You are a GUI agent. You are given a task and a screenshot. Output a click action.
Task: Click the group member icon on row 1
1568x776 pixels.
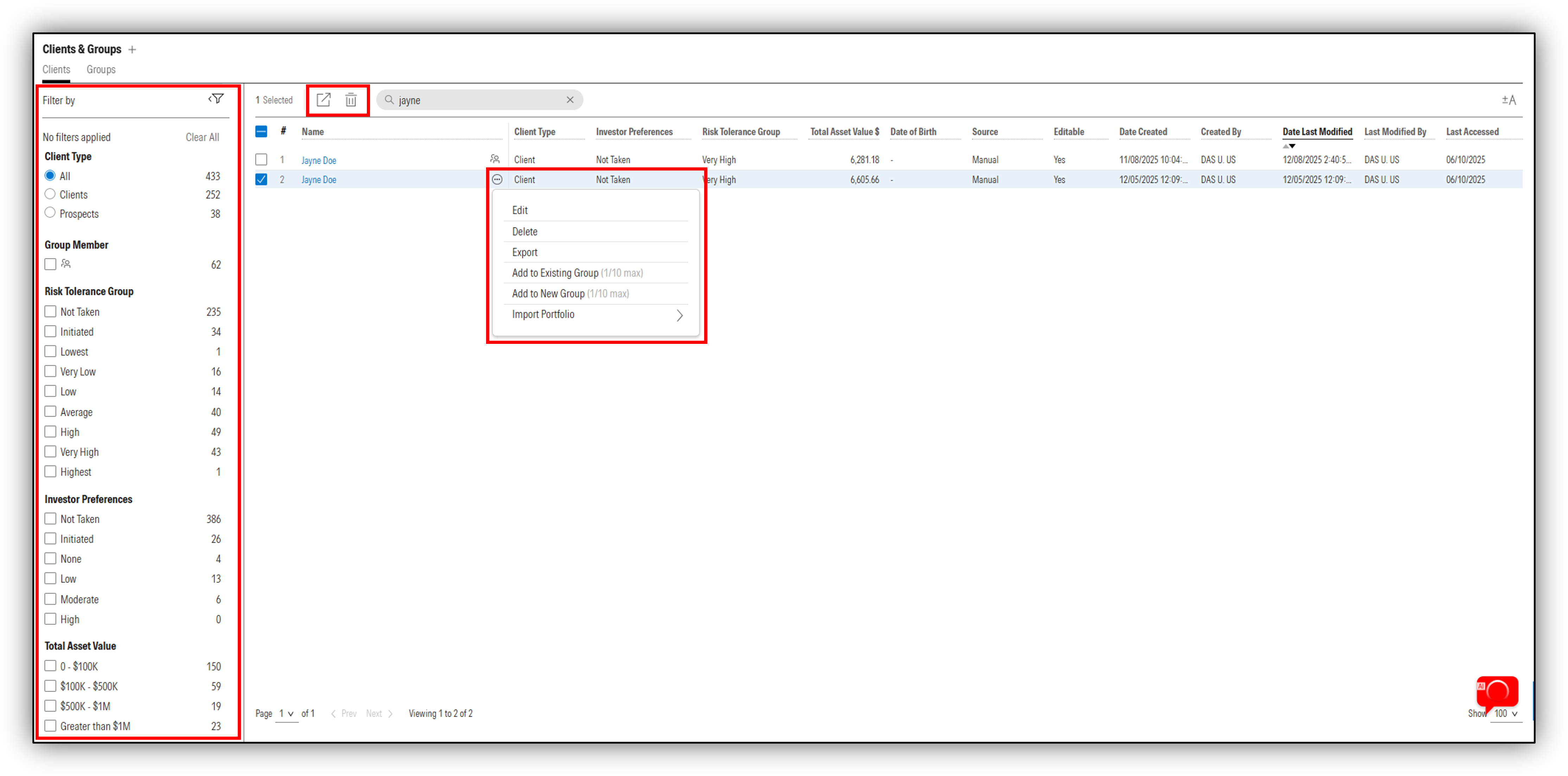click(x=495, y=160)
